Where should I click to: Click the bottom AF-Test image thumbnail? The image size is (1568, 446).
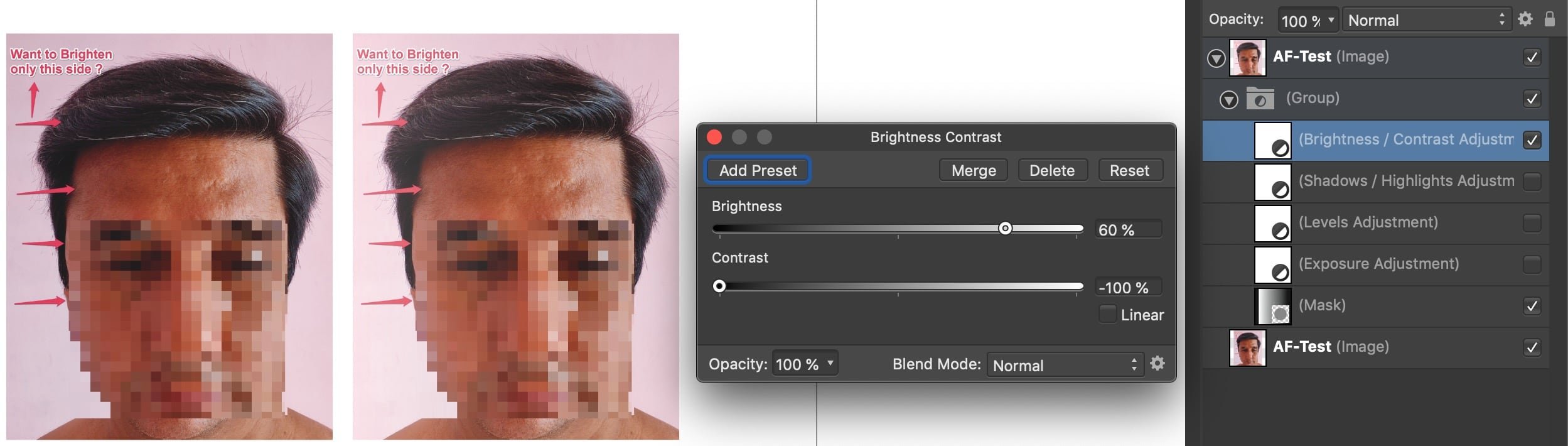1247,347
